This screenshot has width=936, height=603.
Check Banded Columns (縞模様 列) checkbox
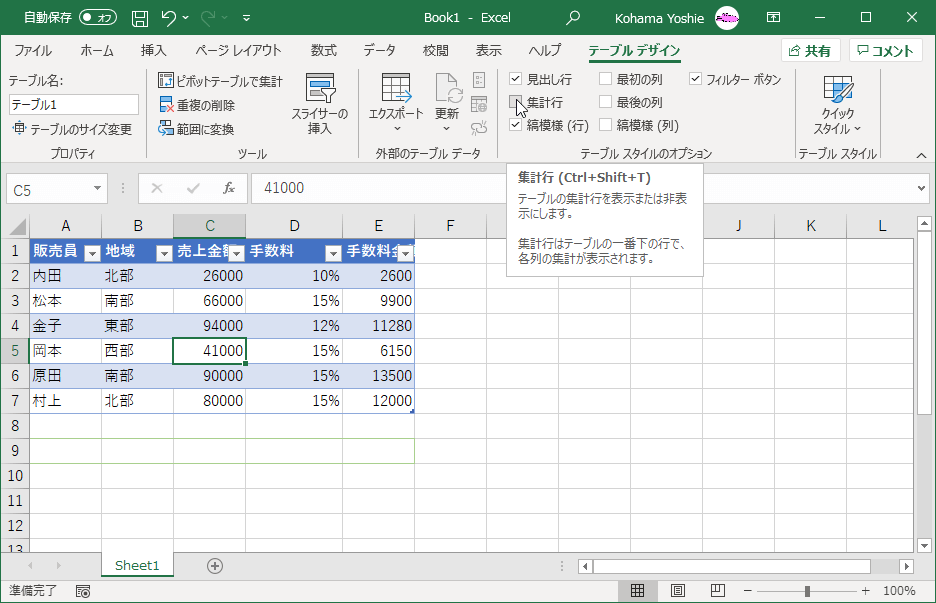pos(605,125)
